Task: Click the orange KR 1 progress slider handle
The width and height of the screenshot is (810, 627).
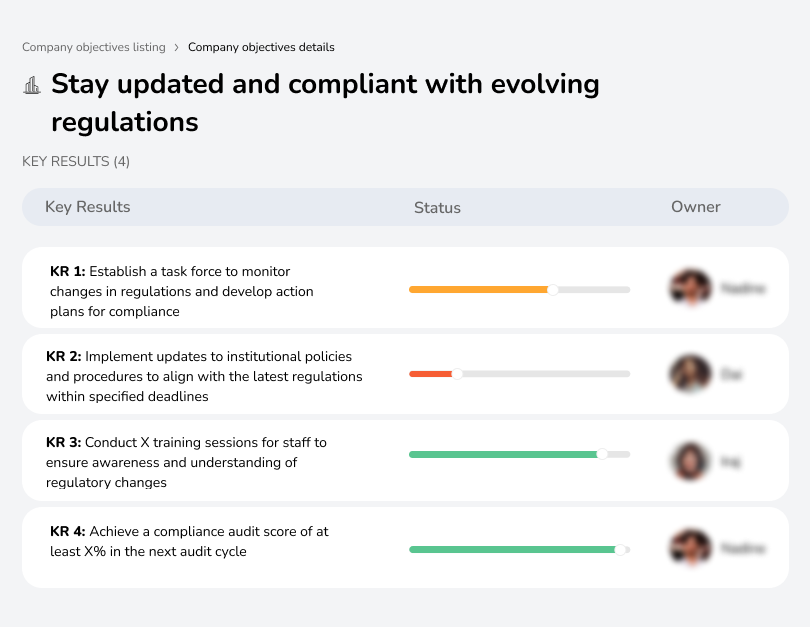Action: point(553,289)
